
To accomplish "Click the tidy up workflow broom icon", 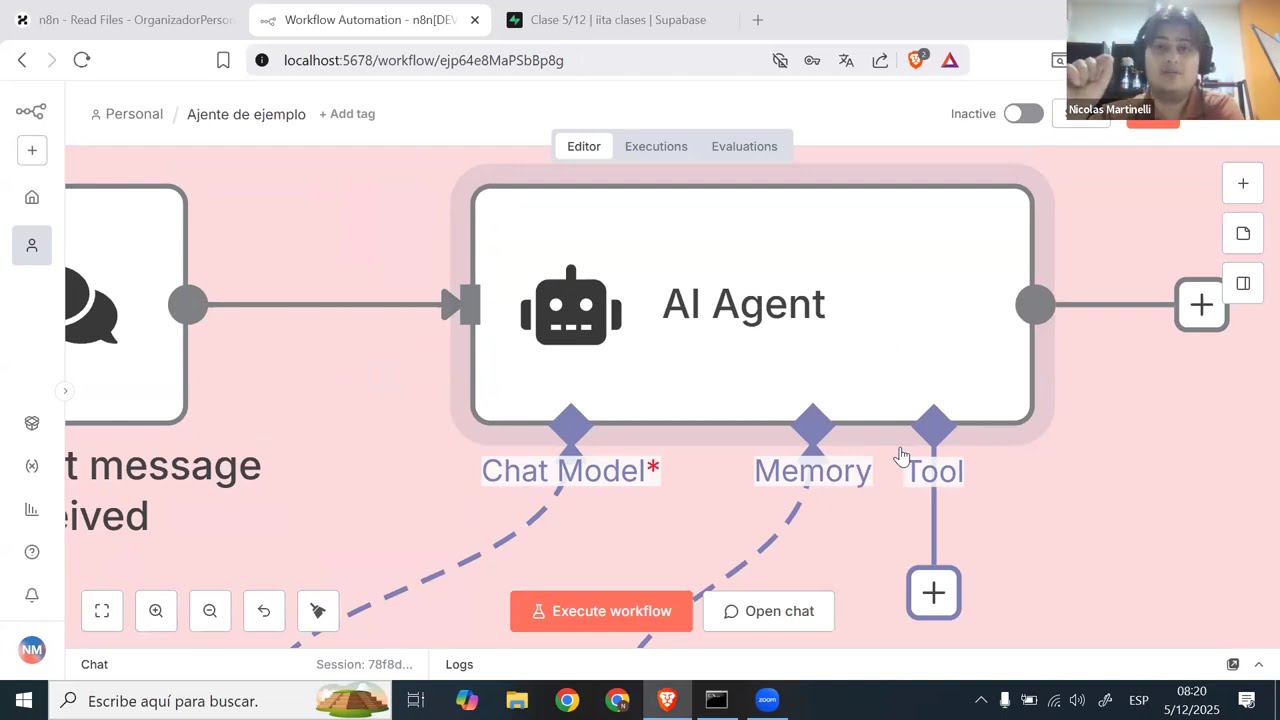I will coord(318,611).
